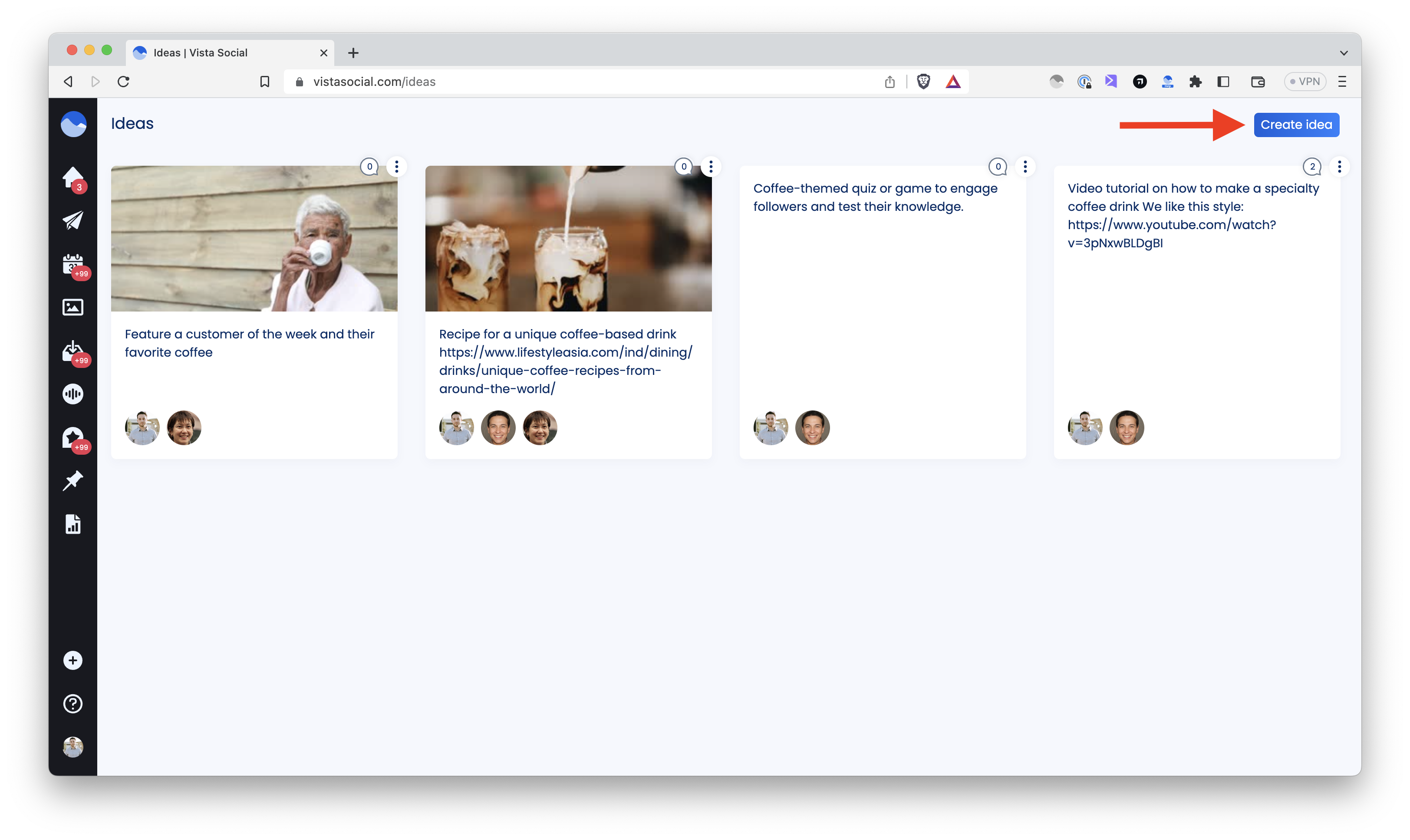This screenshot has height=840, width=1410.
Task: Open the lifestyleasia.com recipe link text
Action: (566, 370)
